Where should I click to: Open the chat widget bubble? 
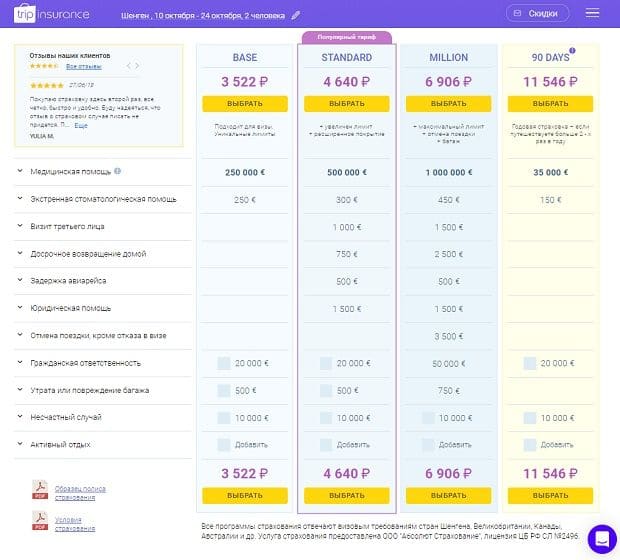[602, 539]
